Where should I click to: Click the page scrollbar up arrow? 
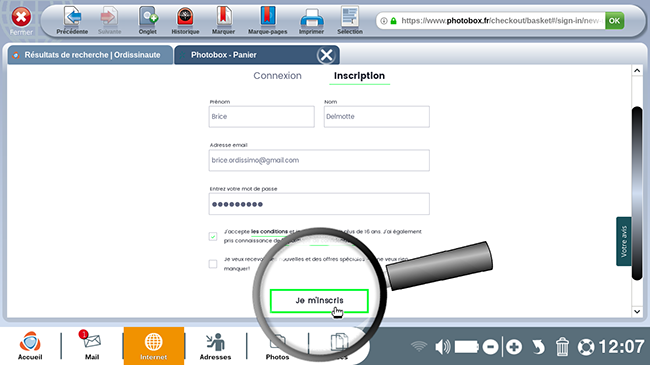click(637, 71)
